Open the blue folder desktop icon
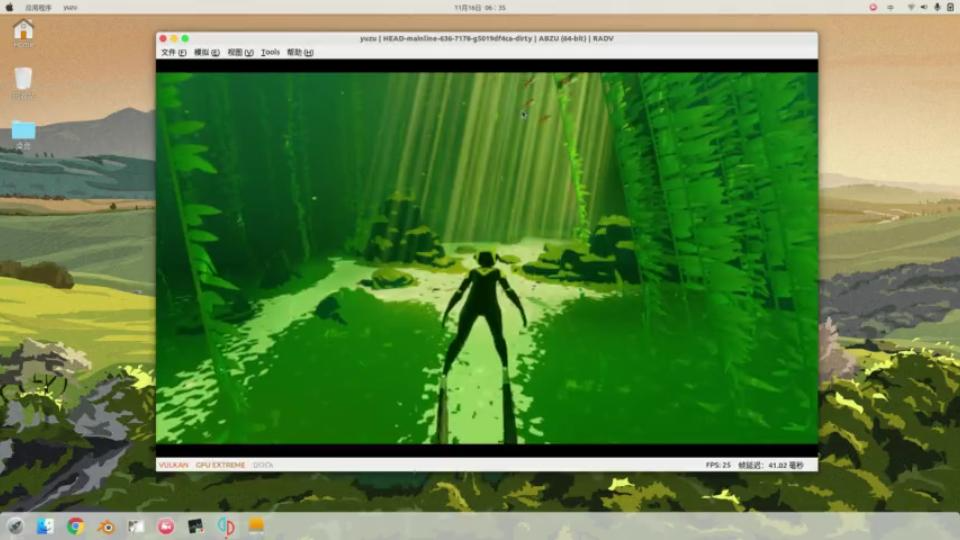Screen dimensions: 960x540 (23, 135)
